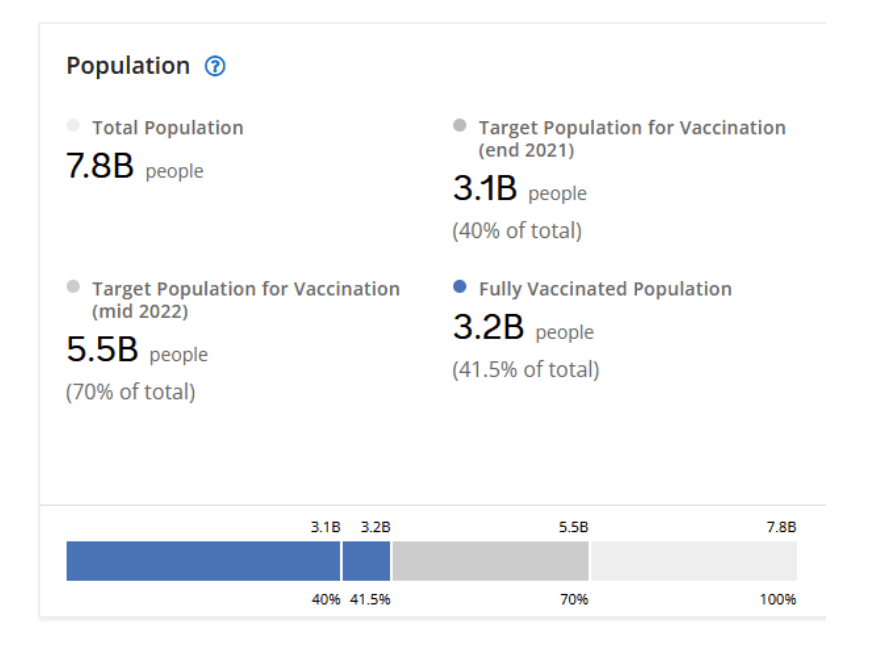Click the 3.2B fully vaccinated value
This screenshot has width=870, height=652.
pos(488,328)
